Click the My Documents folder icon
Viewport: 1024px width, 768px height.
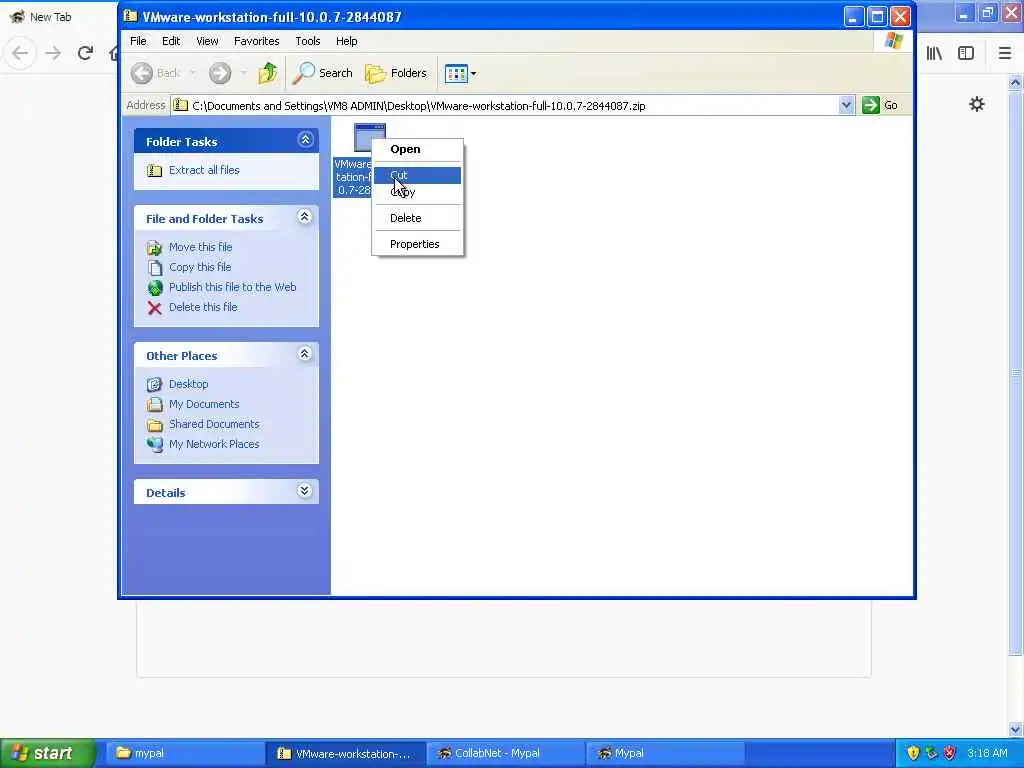(x=155, y=404)
